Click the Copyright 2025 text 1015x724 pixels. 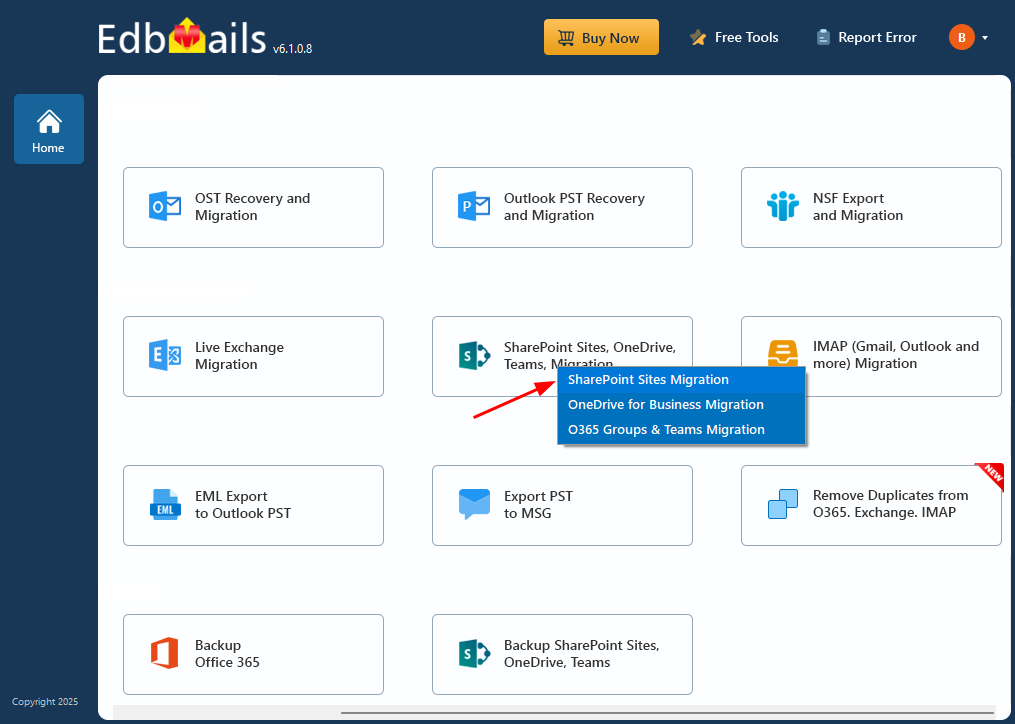45,702
